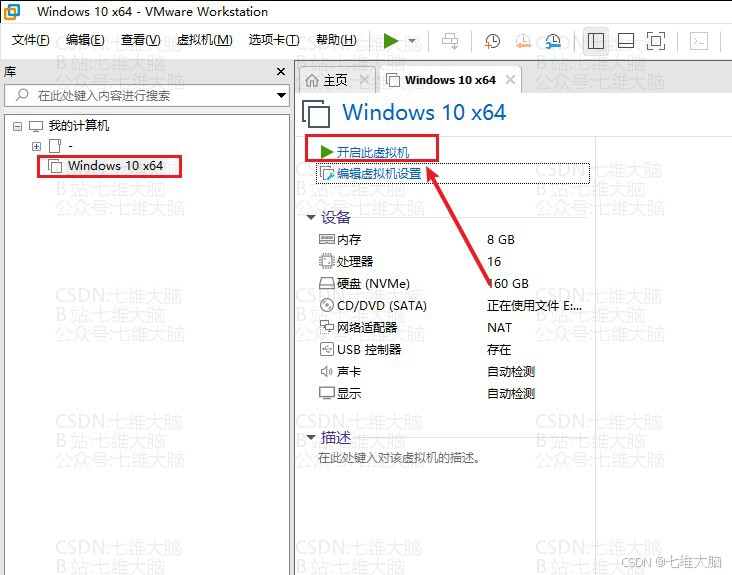Toggle the library sidebar view icon
Image resolution: width=732 pixels, height=575 pixels.
click(x=596, y=41)
